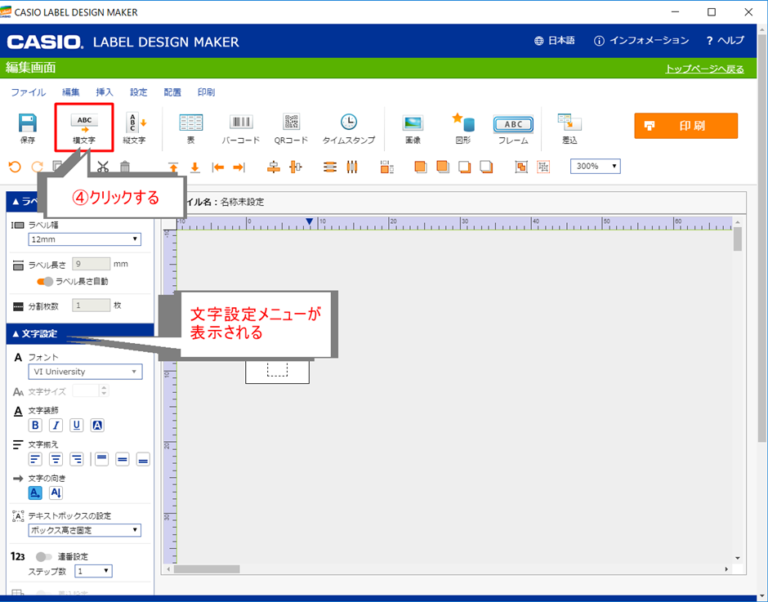This screenshot has height=602, width=768.
Task: Open the 設定 menu
Action: tap(139, 93)
